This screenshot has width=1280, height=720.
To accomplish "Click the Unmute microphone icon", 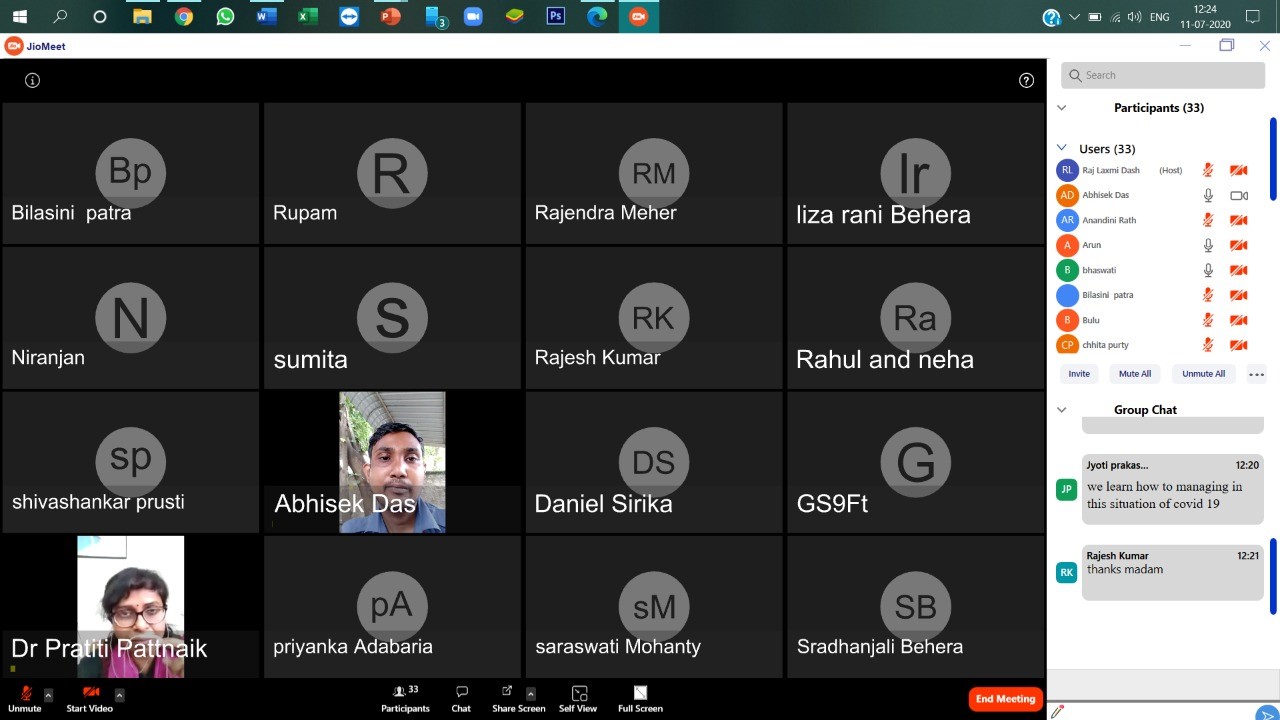I will [25, 693].
